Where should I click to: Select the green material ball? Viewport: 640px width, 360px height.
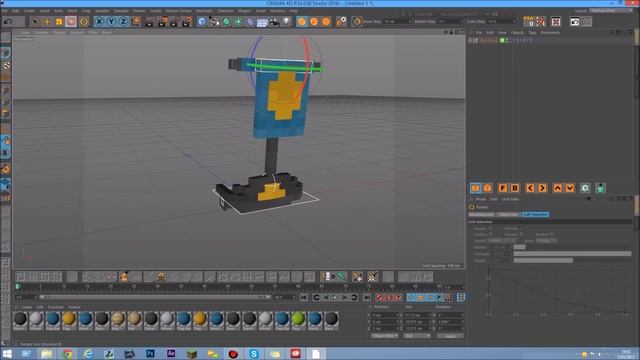(298, 319)
